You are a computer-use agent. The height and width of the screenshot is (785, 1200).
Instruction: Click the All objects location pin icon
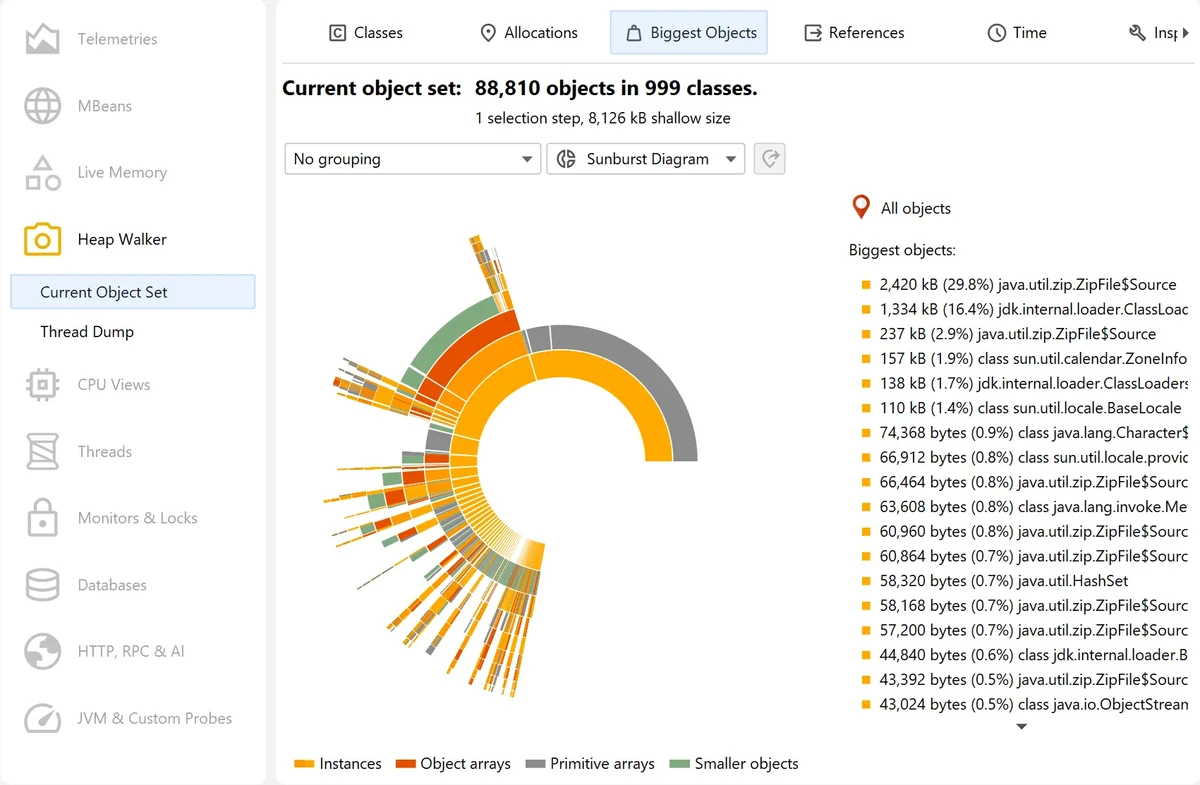860,208
